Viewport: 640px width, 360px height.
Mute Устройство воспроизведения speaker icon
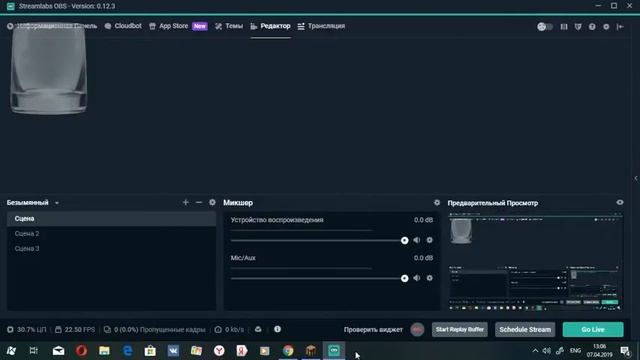click(417, 240)
